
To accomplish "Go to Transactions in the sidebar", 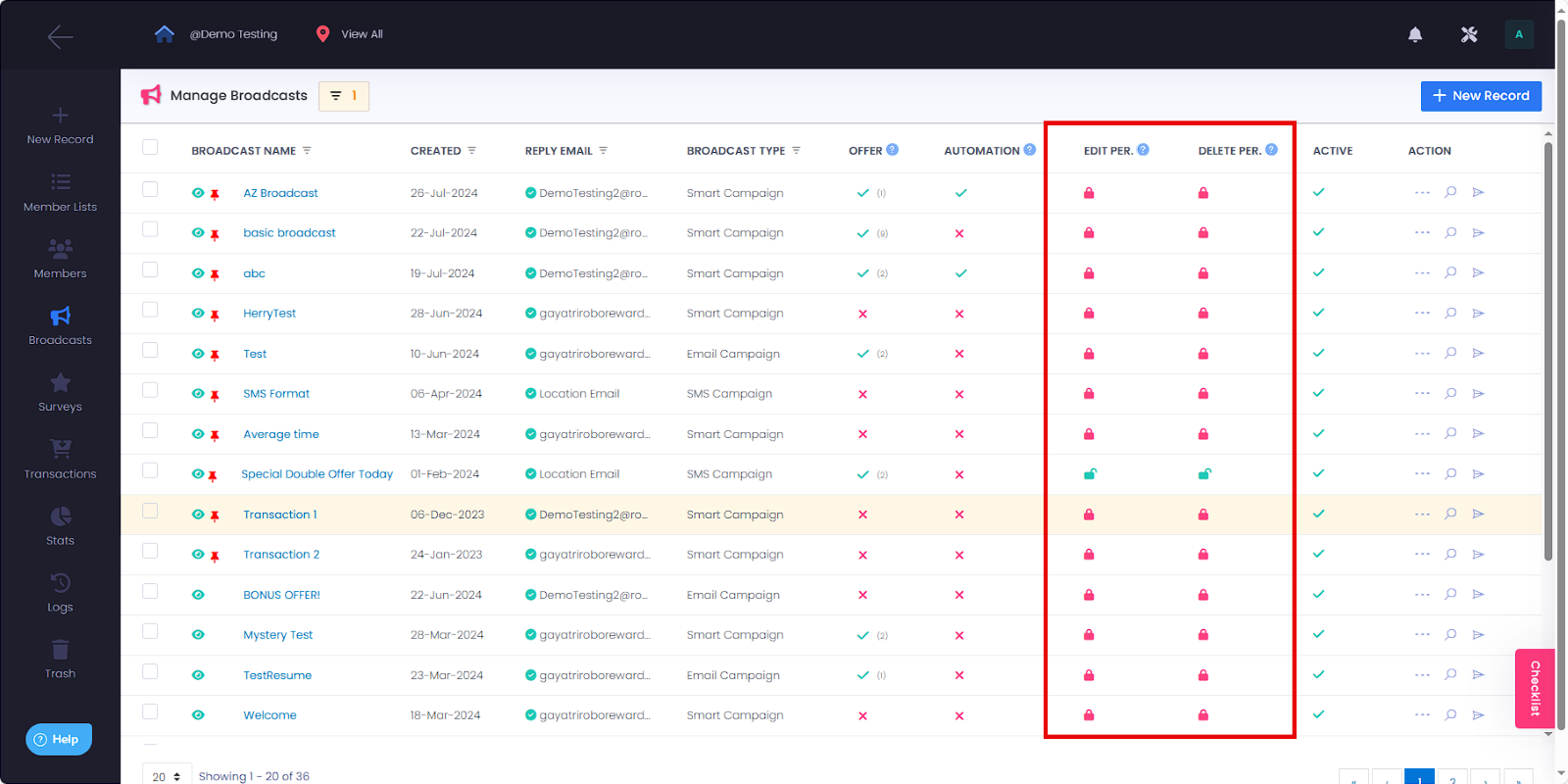I will point(60,460).
